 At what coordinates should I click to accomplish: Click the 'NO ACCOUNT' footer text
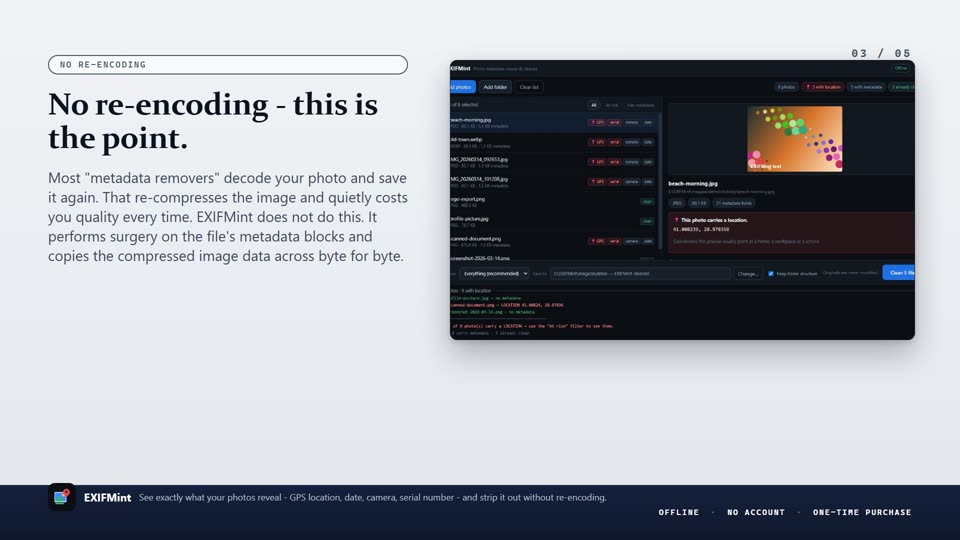tap(756, 512)
